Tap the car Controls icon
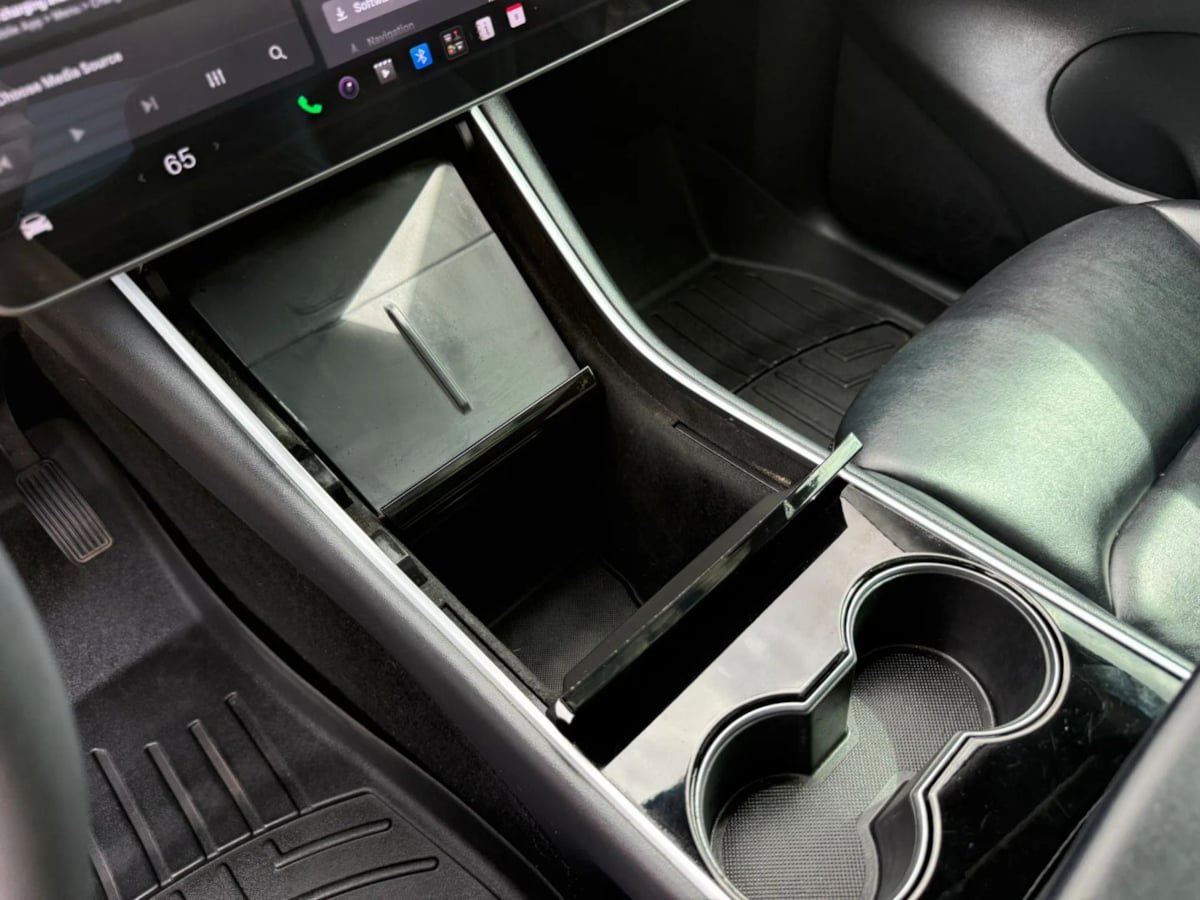Screen dimensions: 1200x900 [36, 225]
